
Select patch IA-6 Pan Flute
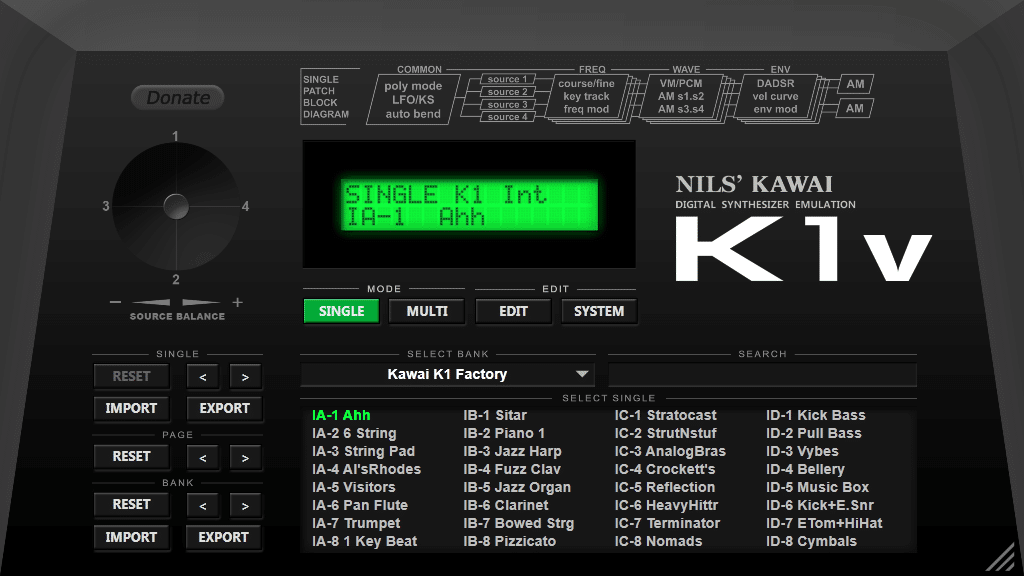coord(360,505)
